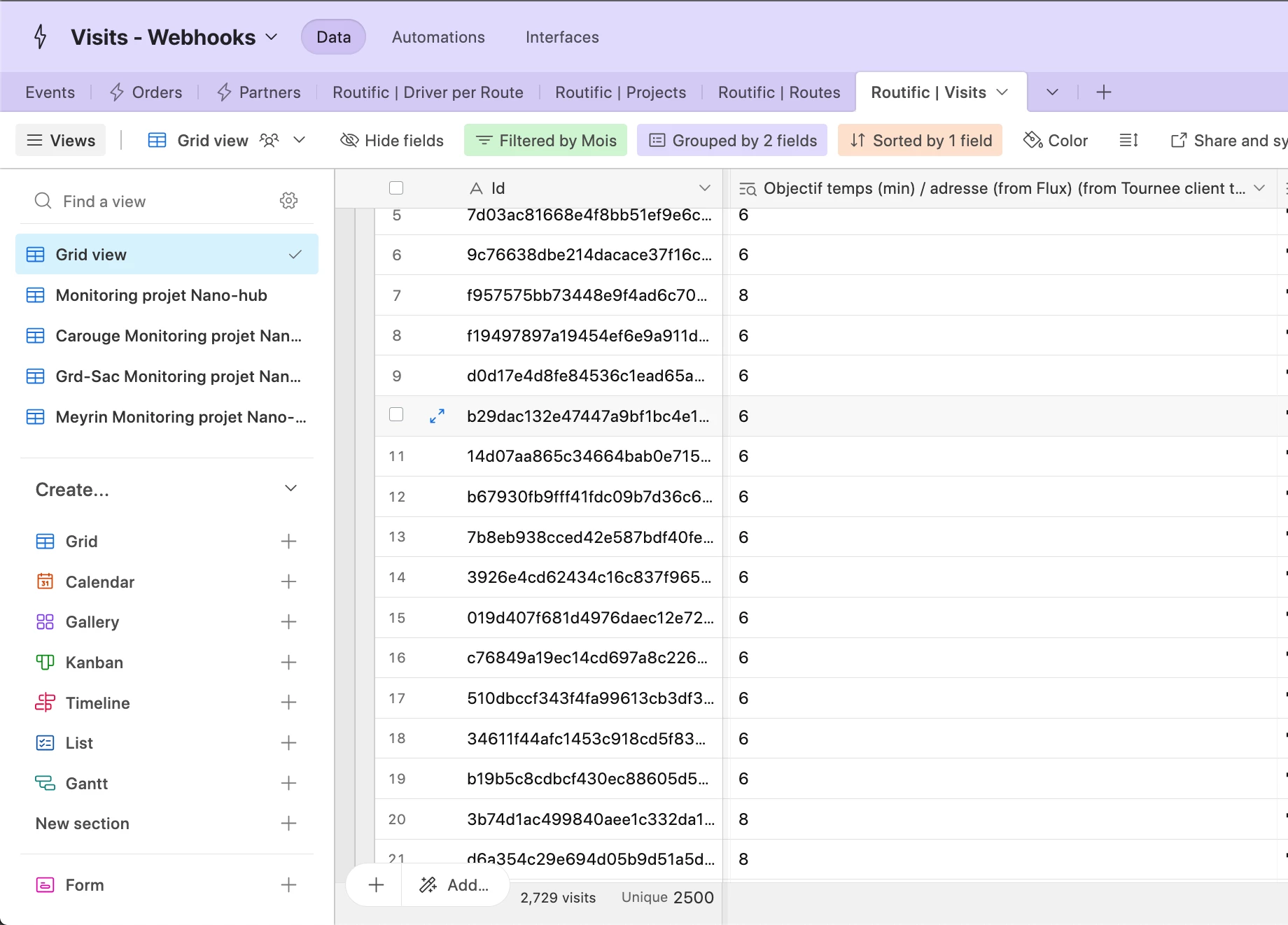Create a new Kanban view
The width and height of the screenshot is (1288, 925).
pyautogui.click(x=289, y=662)
